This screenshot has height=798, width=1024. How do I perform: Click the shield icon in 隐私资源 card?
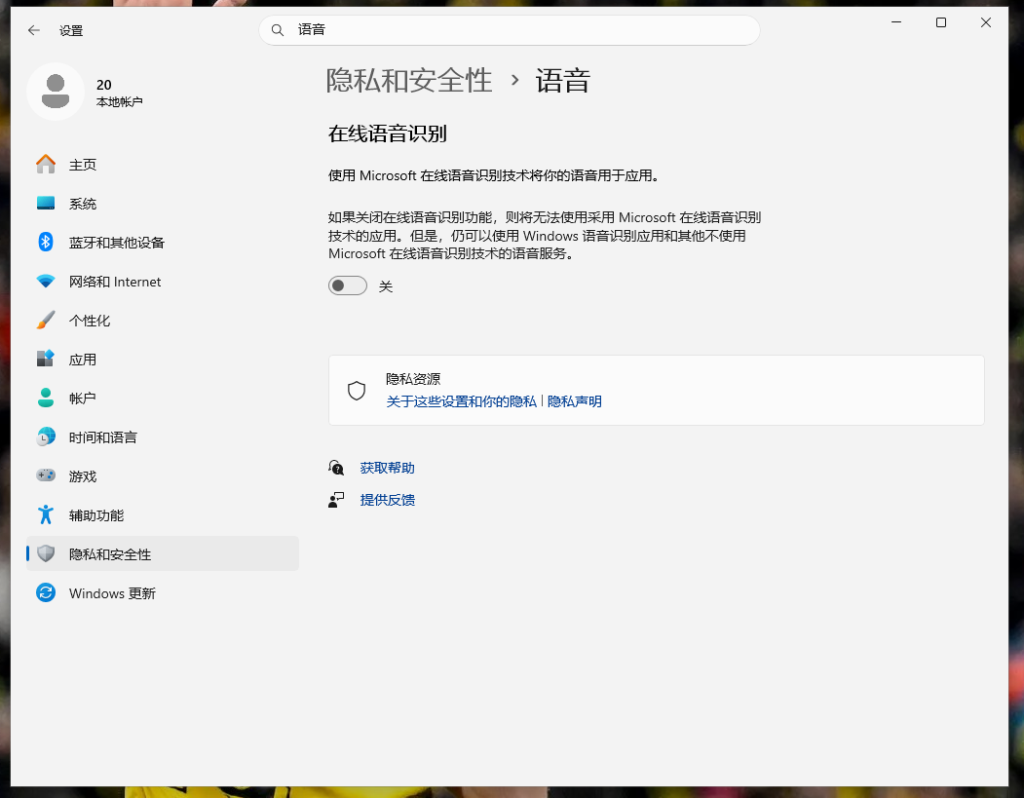click(357, 391)
